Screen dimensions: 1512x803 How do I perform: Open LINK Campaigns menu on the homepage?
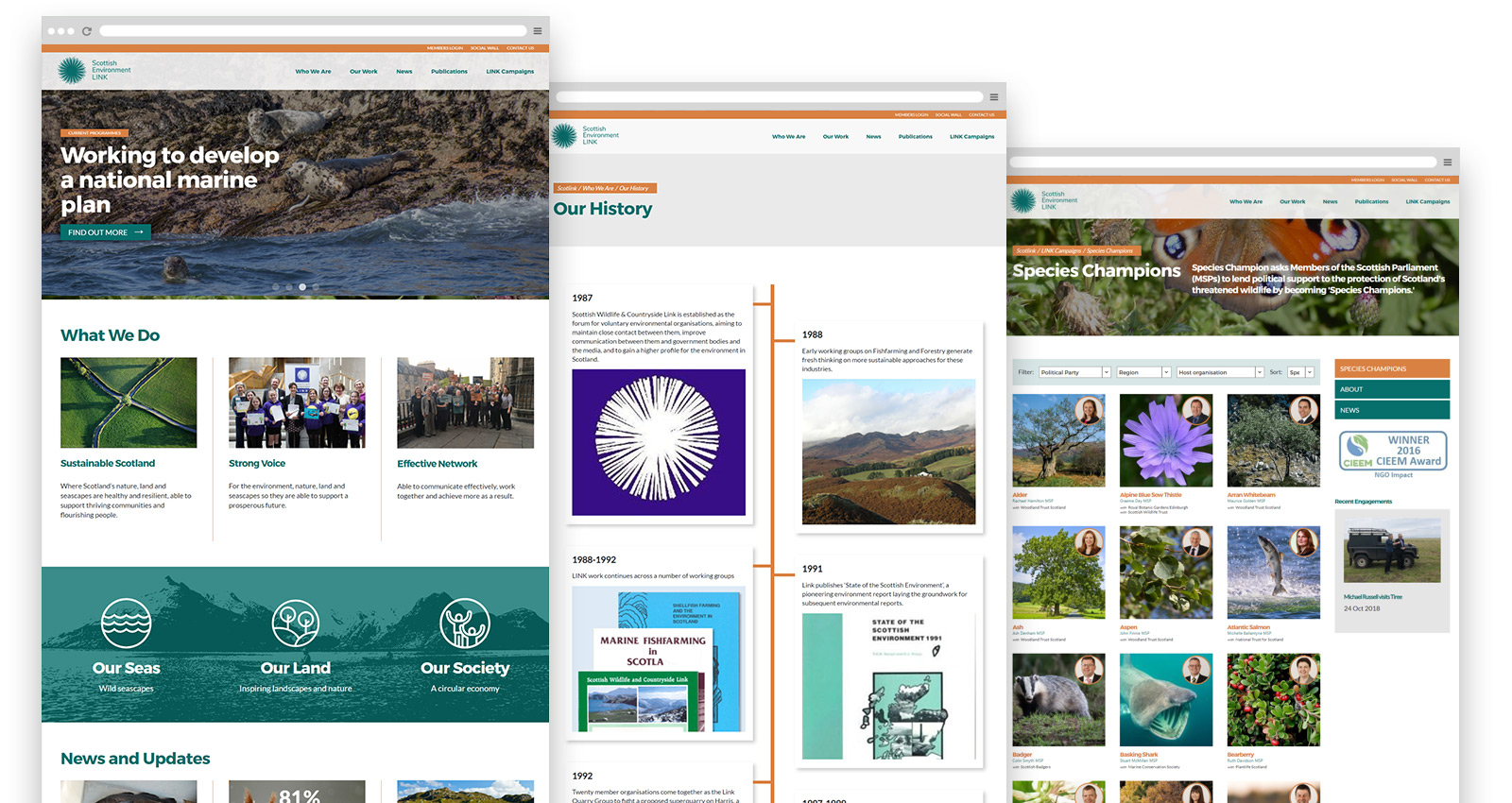click(x=510, y=71)
